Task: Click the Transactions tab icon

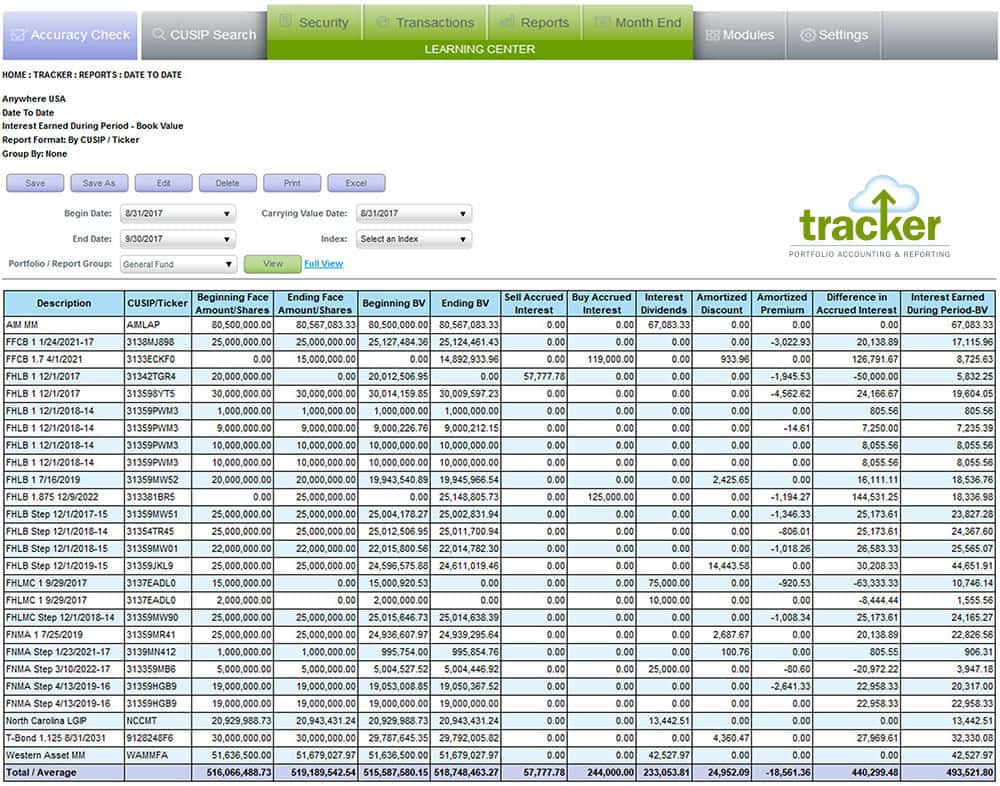Action: 382,22
